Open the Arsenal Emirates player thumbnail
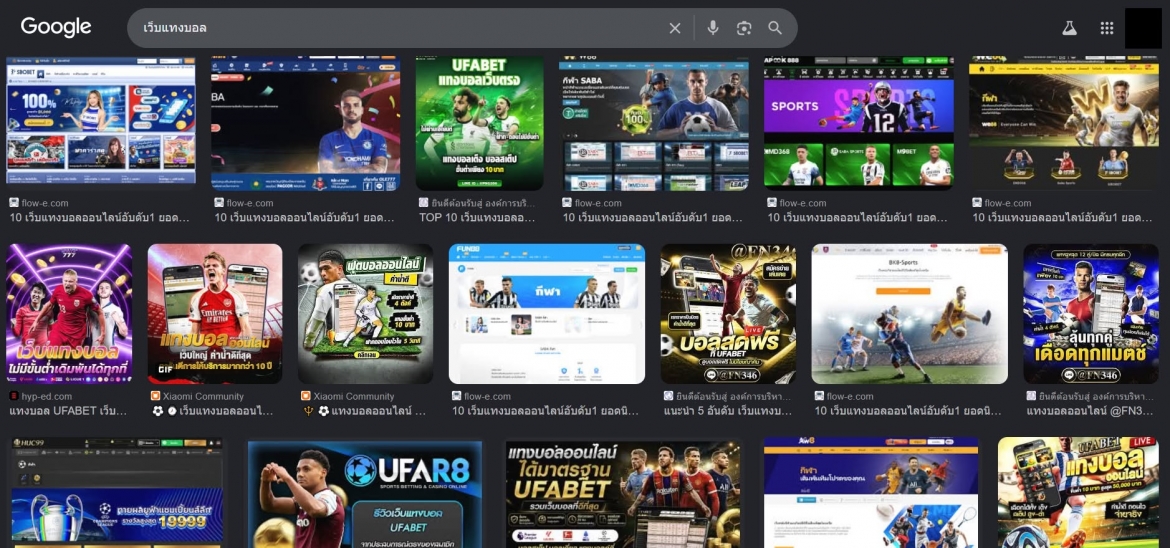Screen dimensions: 1170x548 (215, 314)
